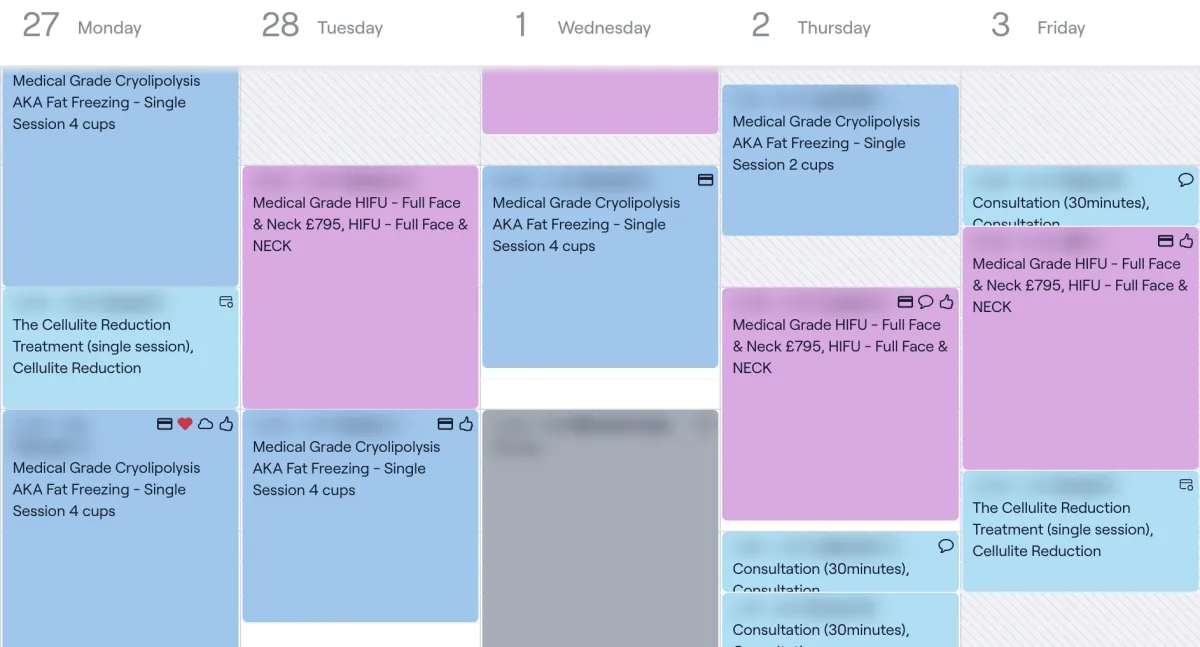Click the cloud icon on Monday's Cryolipolysis appointment
This screenshot has width=1200, height=647.
[205, 424]
